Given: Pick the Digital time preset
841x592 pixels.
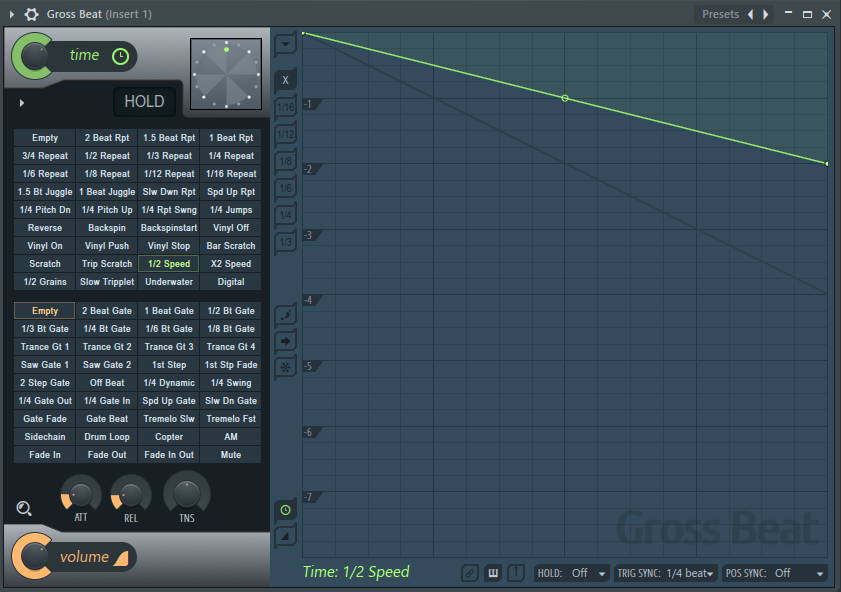Looking at the screenshot, I should point(231,282).
